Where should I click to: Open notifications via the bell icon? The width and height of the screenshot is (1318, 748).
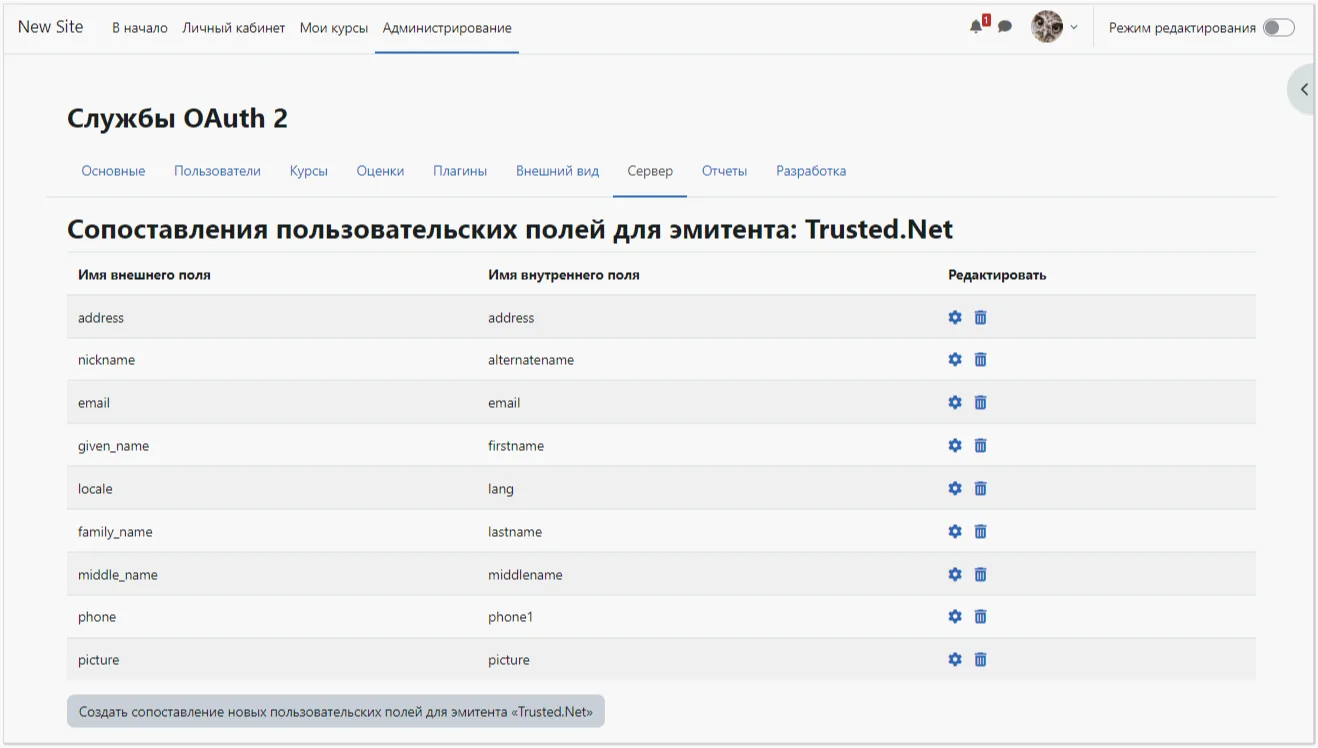click(975, 26)
